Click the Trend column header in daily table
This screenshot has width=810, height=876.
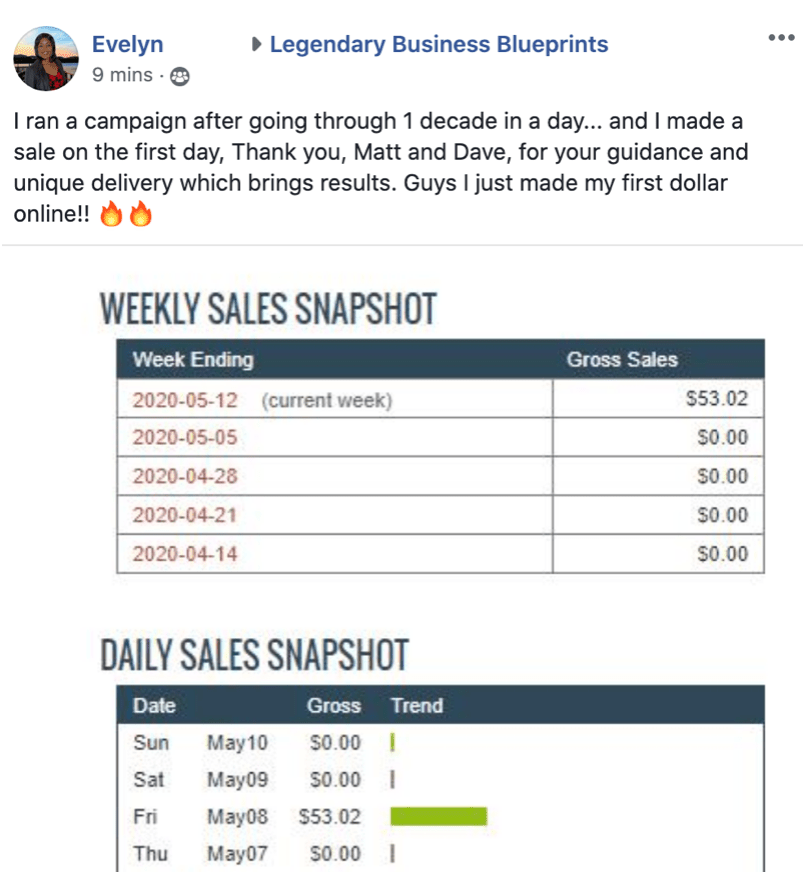tap(417, 706)
